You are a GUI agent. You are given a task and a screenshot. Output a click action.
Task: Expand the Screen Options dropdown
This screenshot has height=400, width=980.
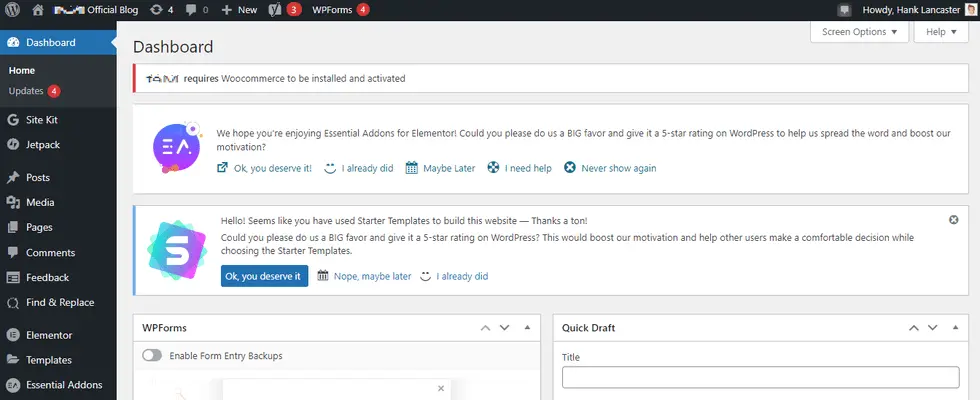click(x=858, y=31)
